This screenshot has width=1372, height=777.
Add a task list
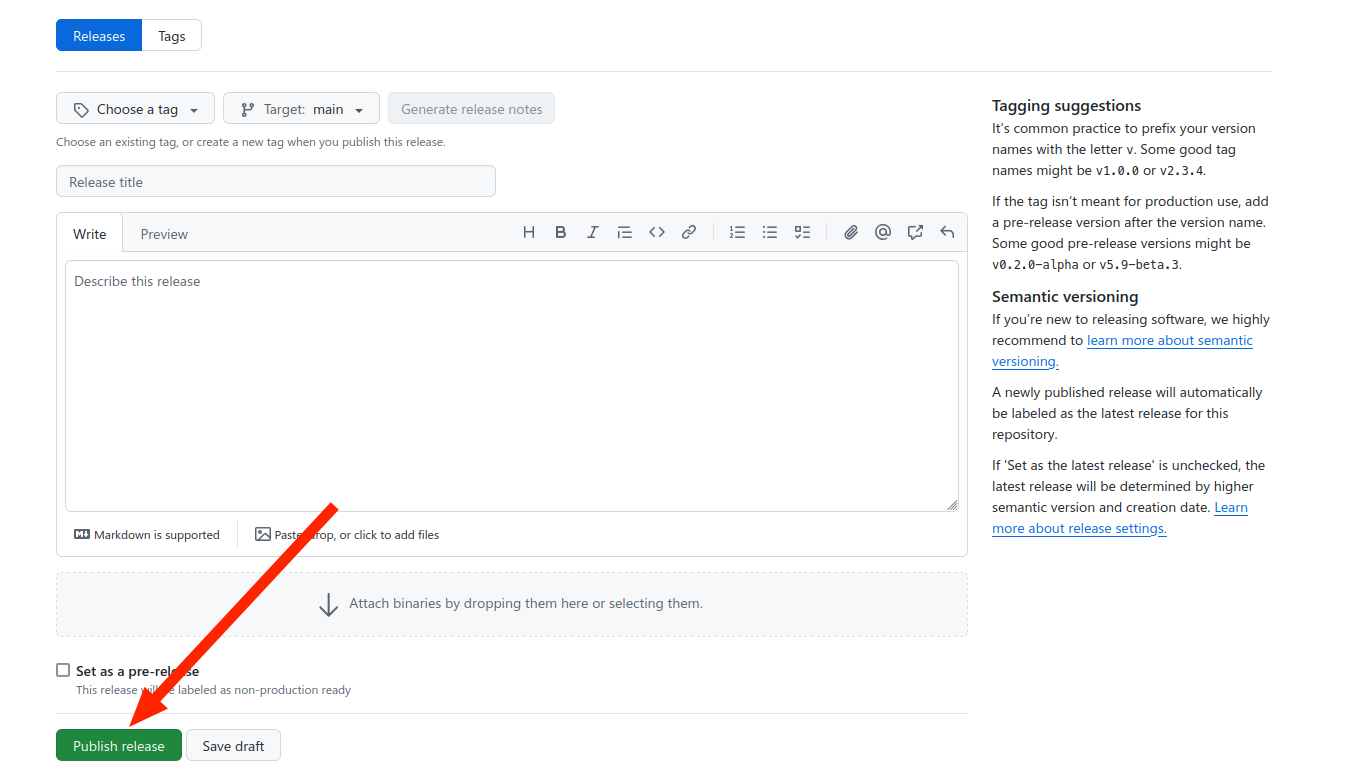point(802,232)
